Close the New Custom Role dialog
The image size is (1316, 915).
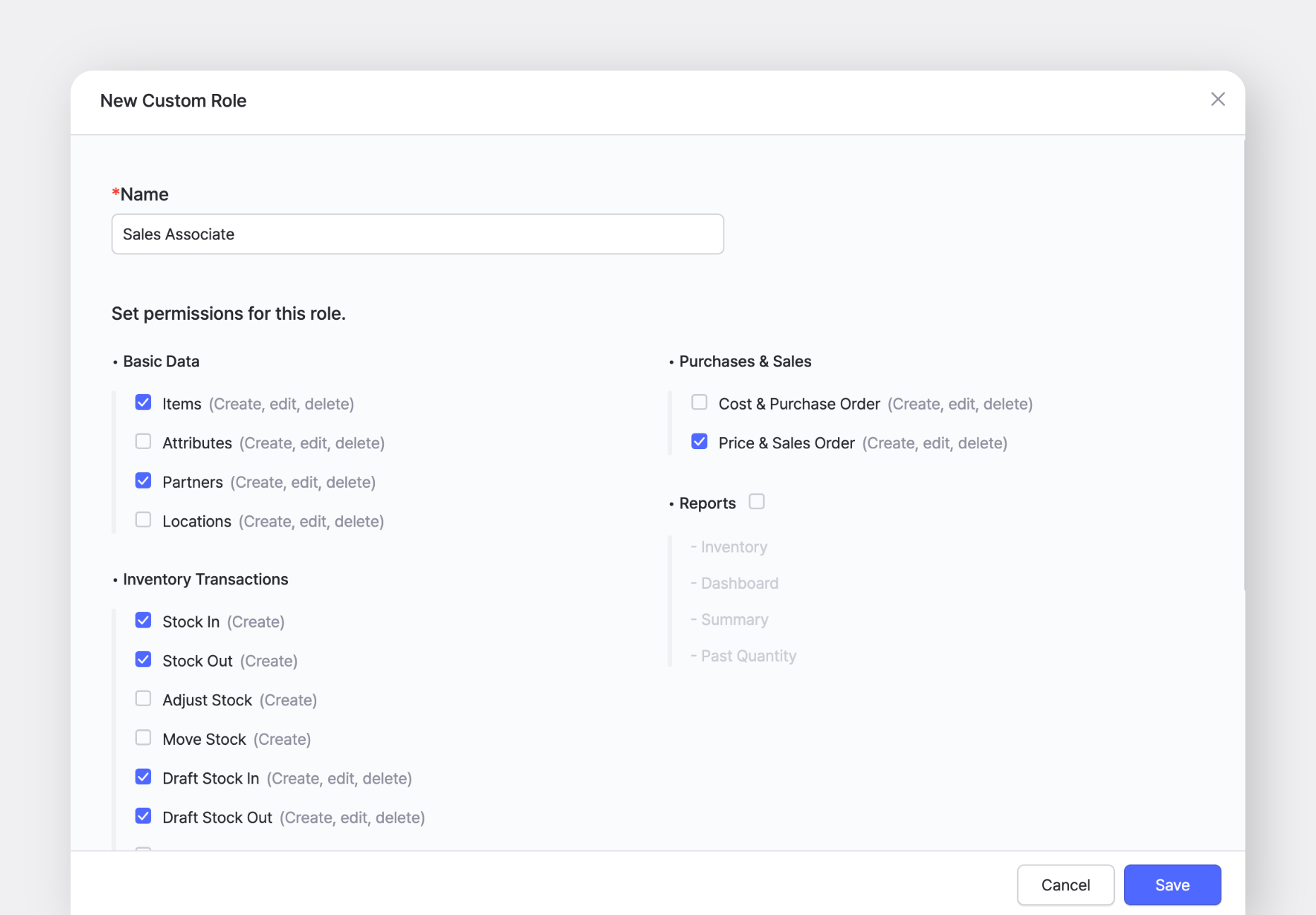pos(1217,99)
